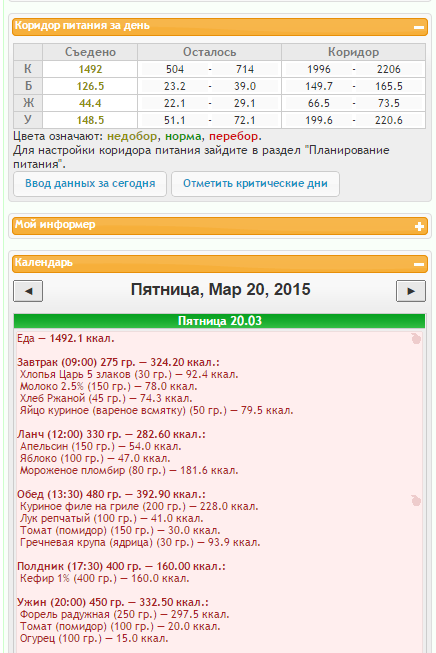Select the Пятница 20.03 green header

(219, 321)
